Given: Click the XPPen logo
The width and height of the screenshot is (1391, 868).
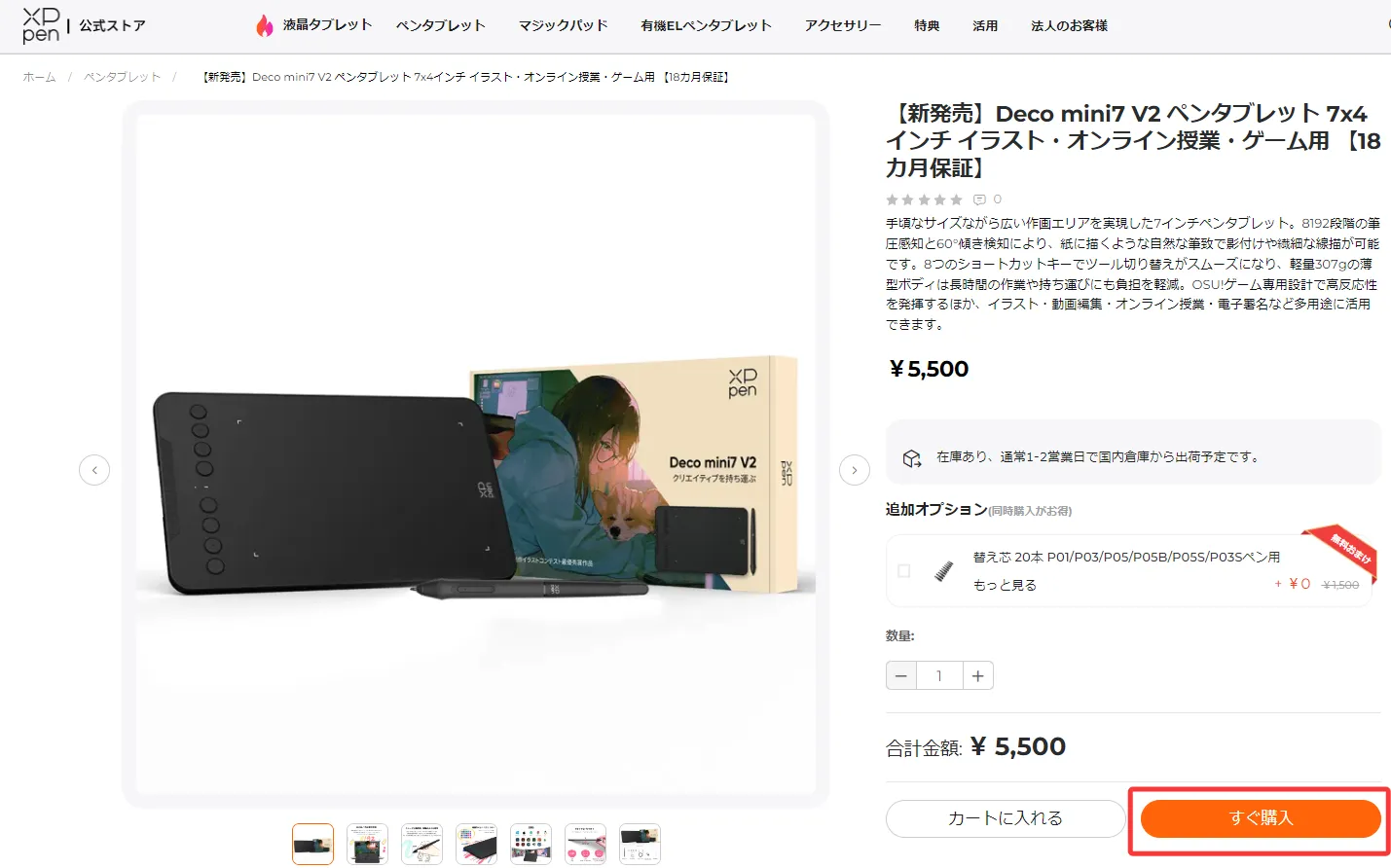Looking at the screenshot, I should (41, 25).
